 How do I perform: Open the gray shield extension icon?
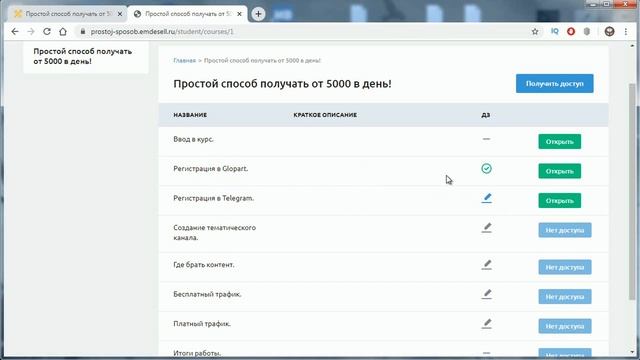pos(587,31)
